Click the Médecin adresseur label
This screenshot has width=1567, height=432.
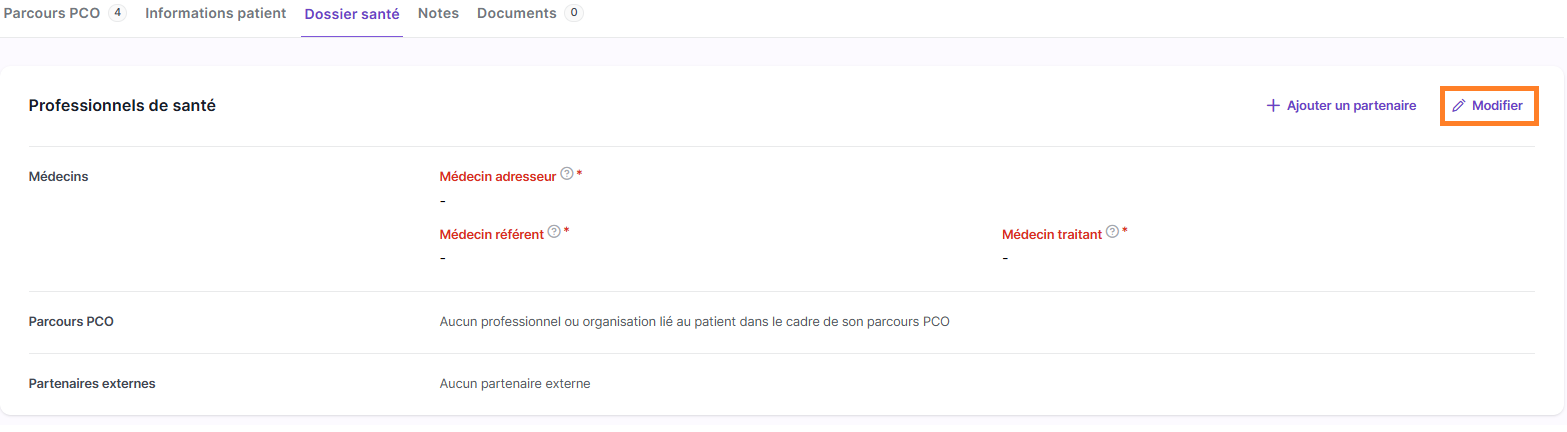(498, 176)
